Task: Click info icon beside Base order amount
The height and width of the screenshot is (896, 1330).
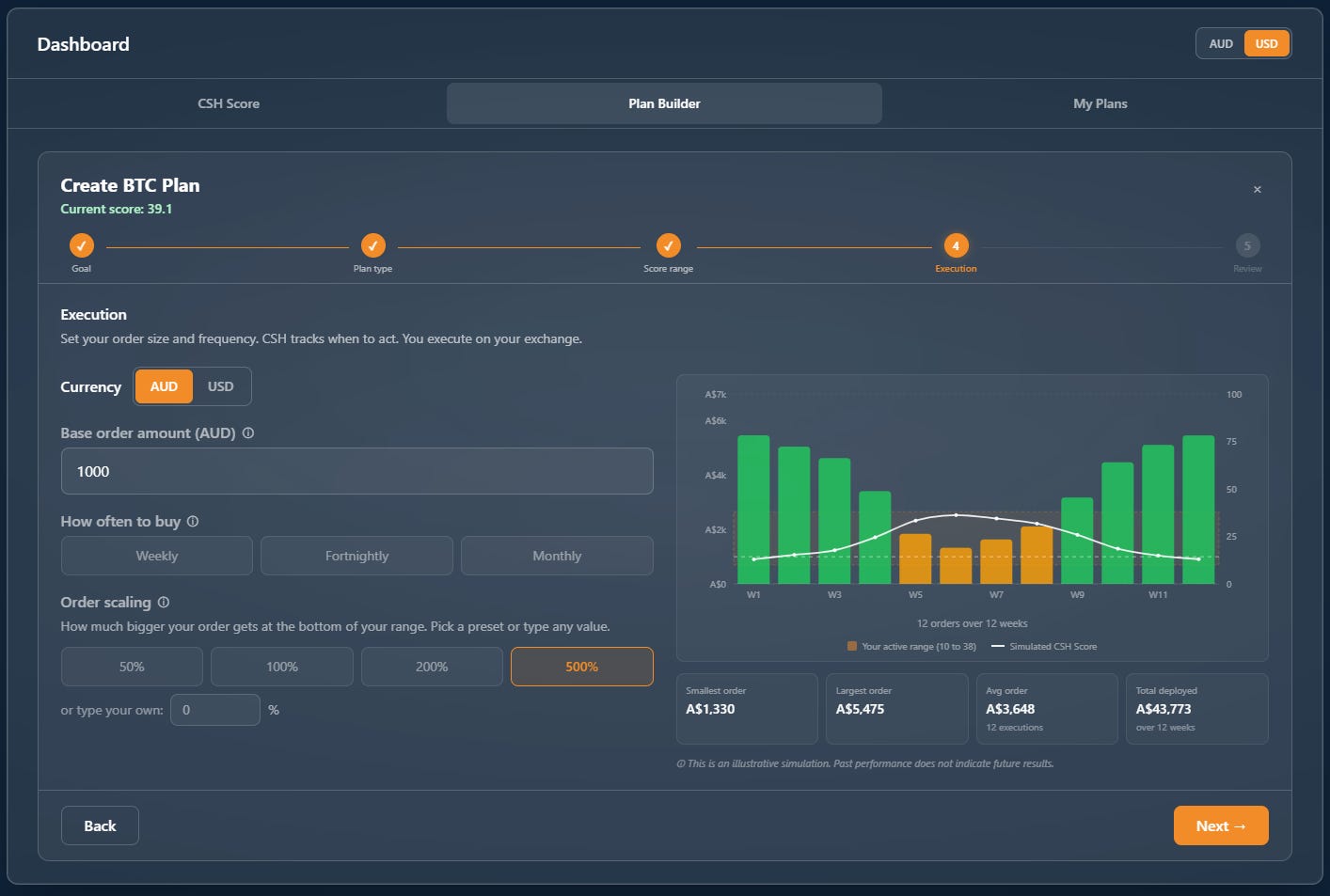Action: (248, 433)
